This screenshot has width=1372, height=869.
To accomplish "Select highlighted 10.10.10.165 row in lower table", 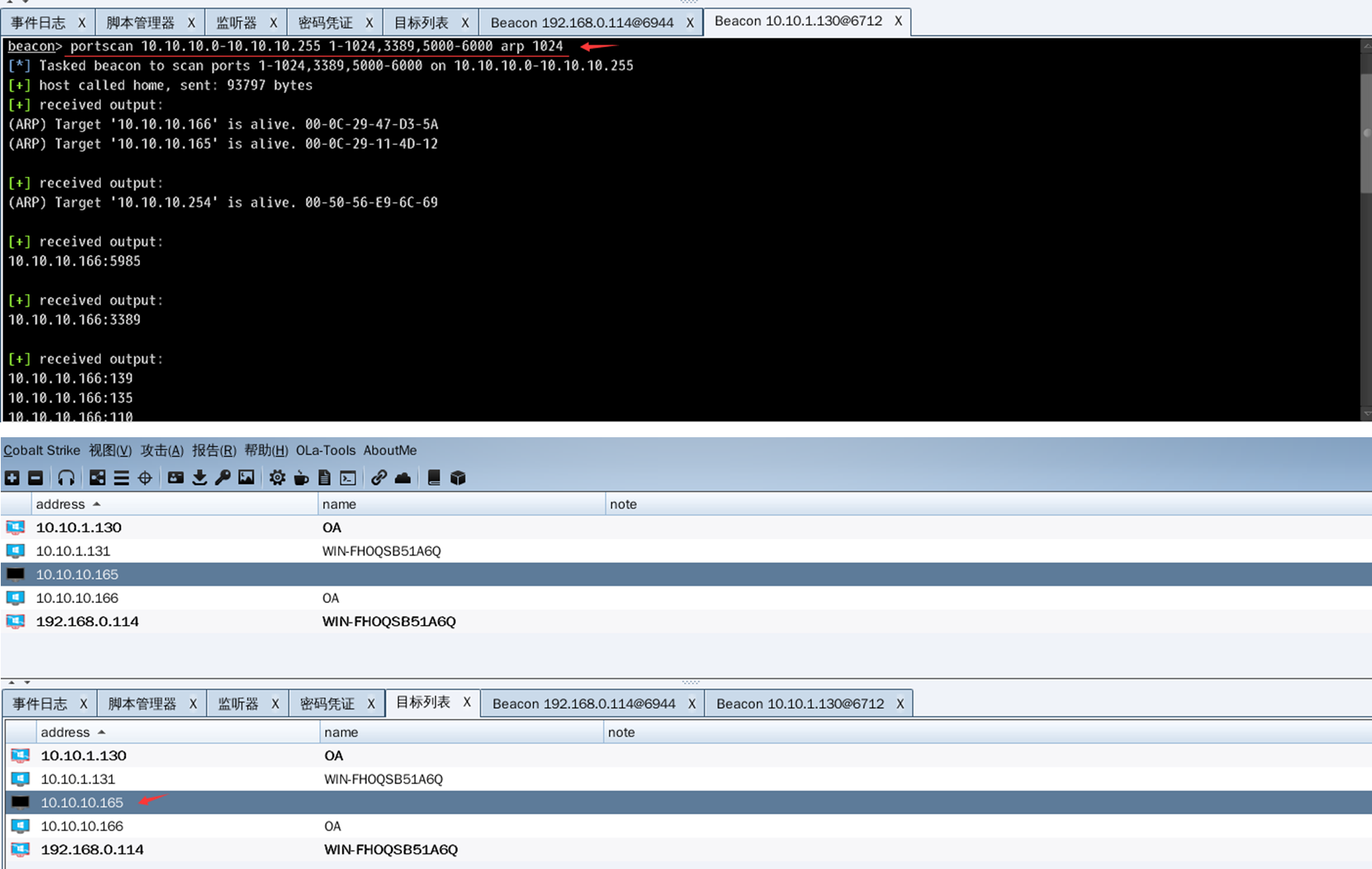I will (x=688, y=803).
